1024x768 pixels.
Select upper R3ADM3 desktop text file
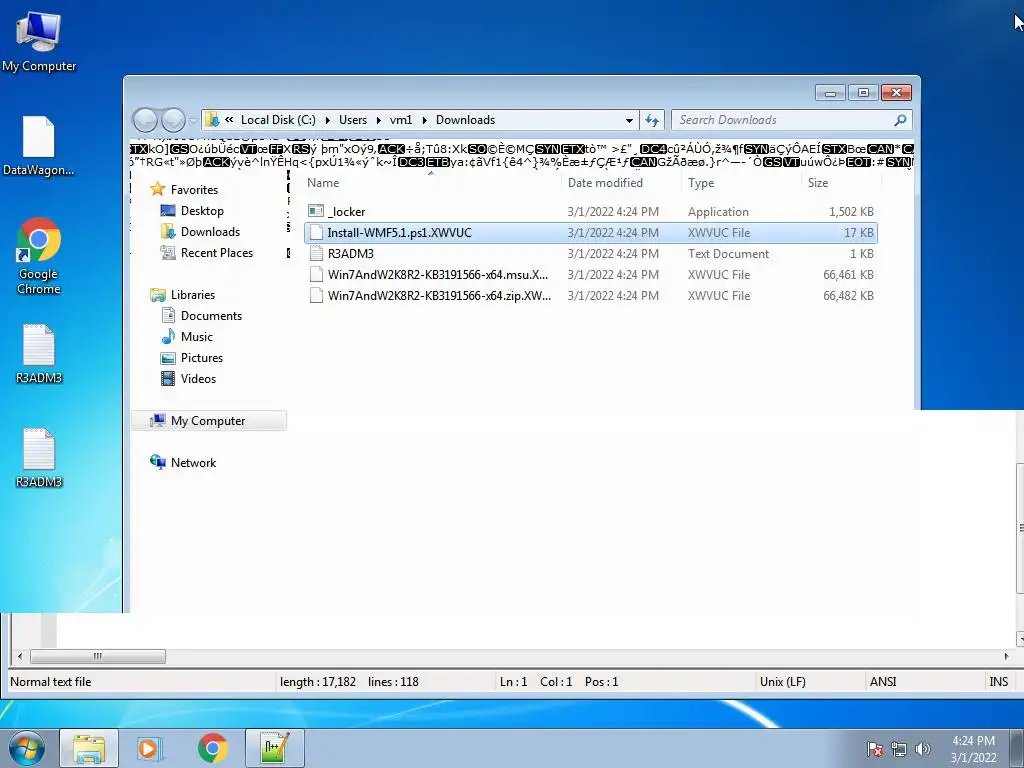pyautogui.click(x=39, y=353)
